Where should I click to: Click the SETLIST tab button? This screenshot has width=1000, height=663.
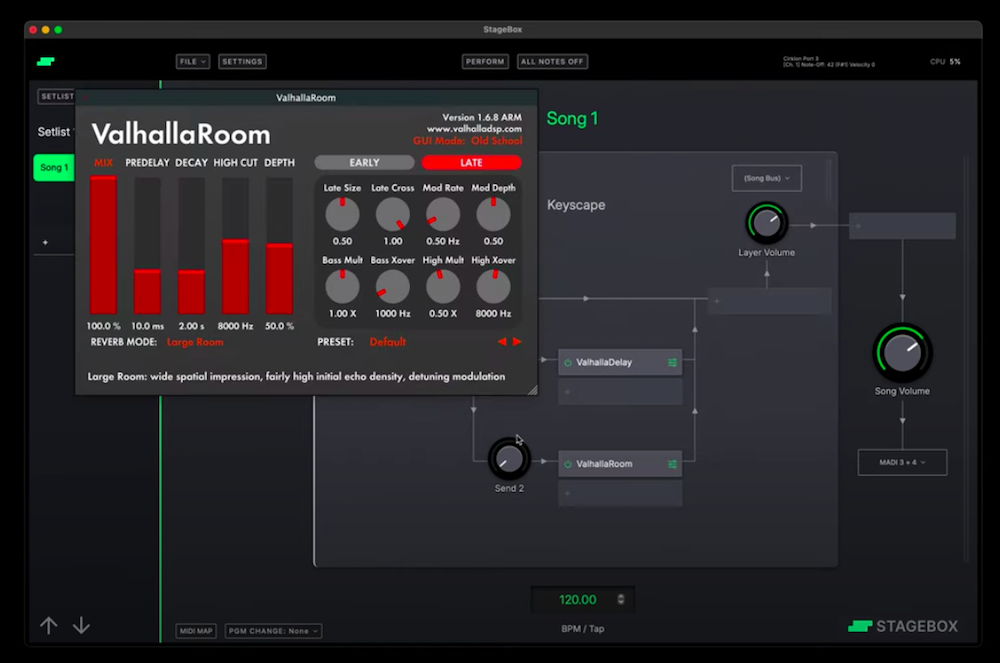(56, 96)
